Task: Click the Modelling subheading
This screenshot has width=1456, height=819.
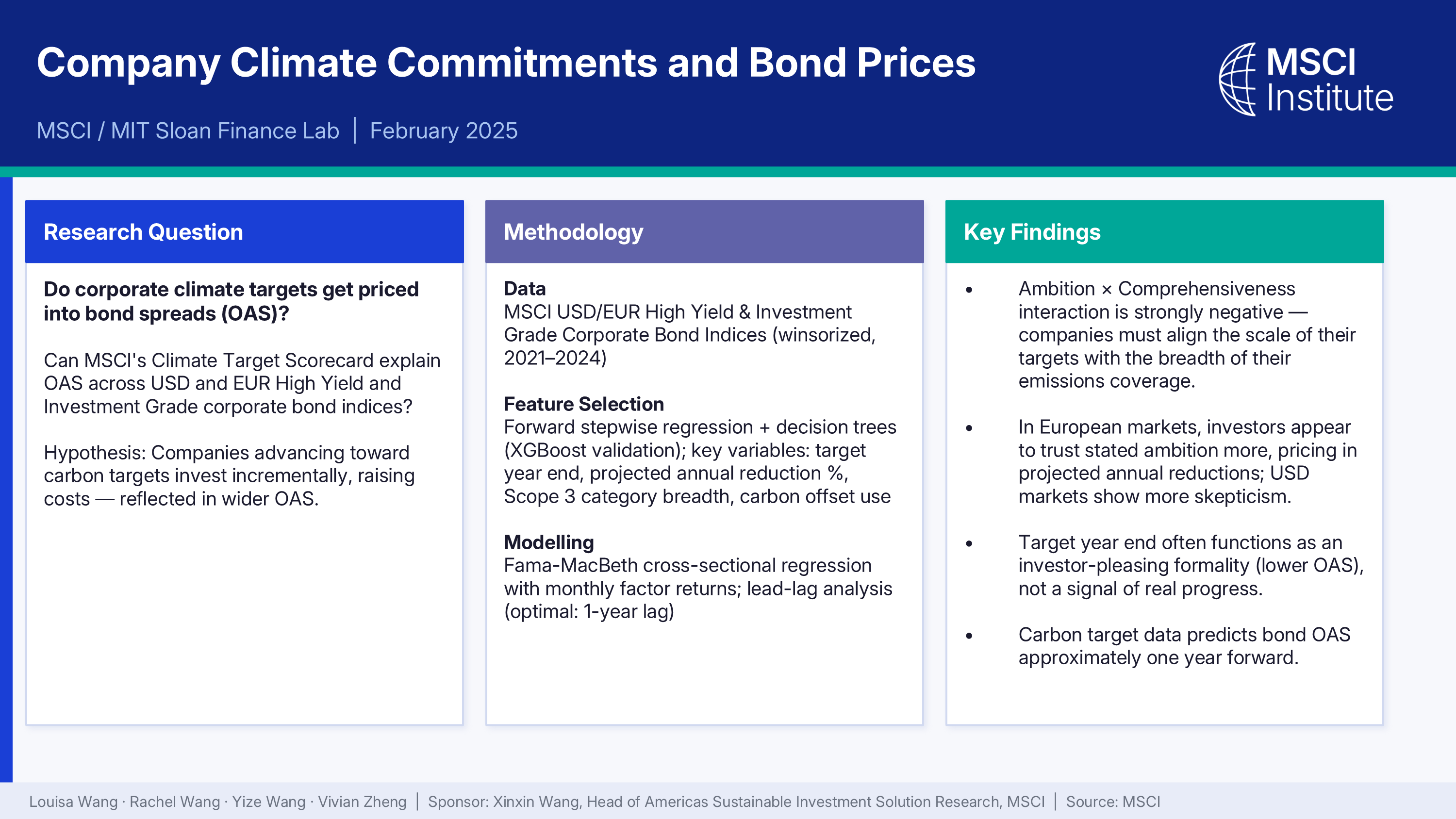Action: 548,542
